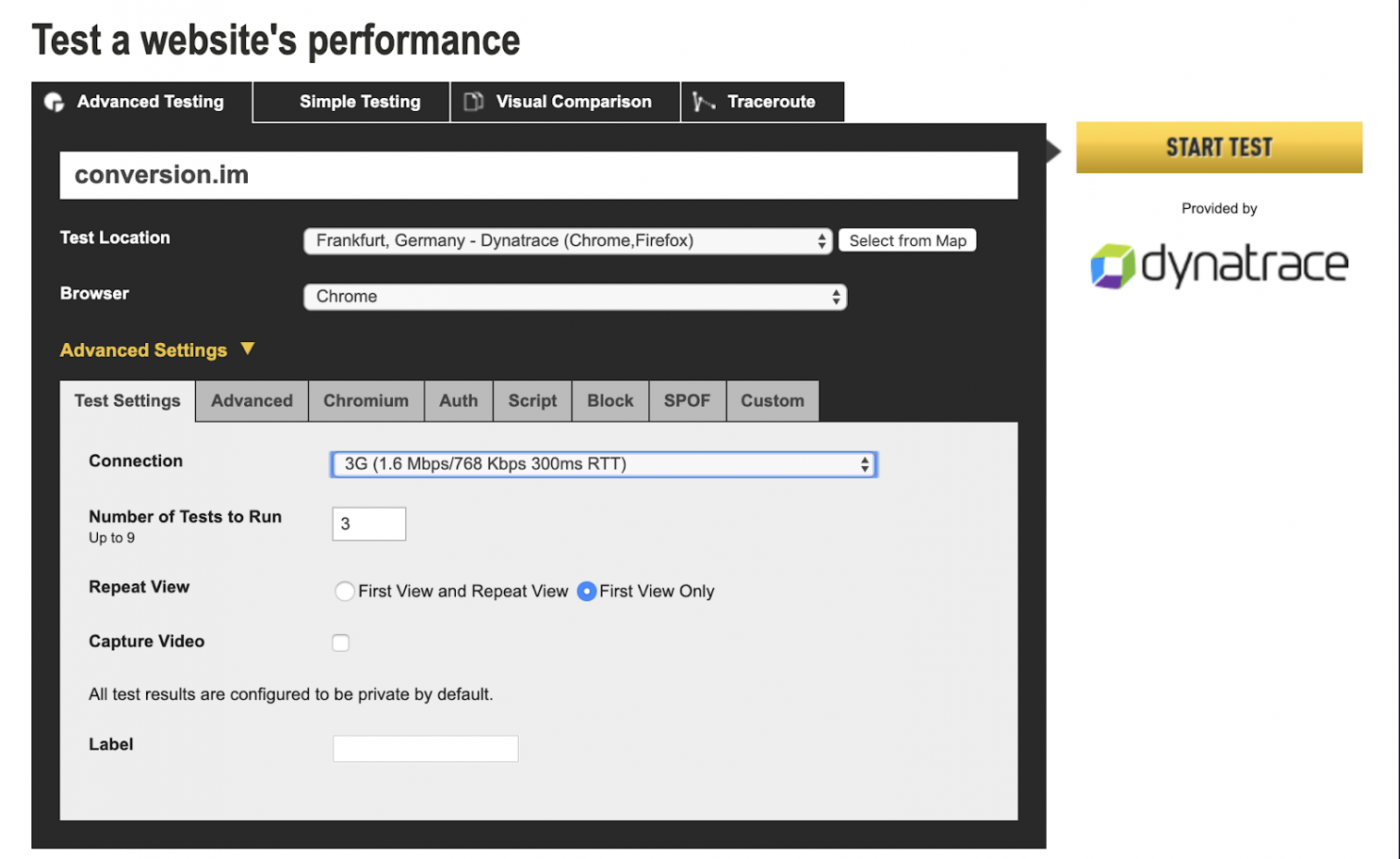Open the SPOF tab
The image size is (1400, 859).
(687, 401)
